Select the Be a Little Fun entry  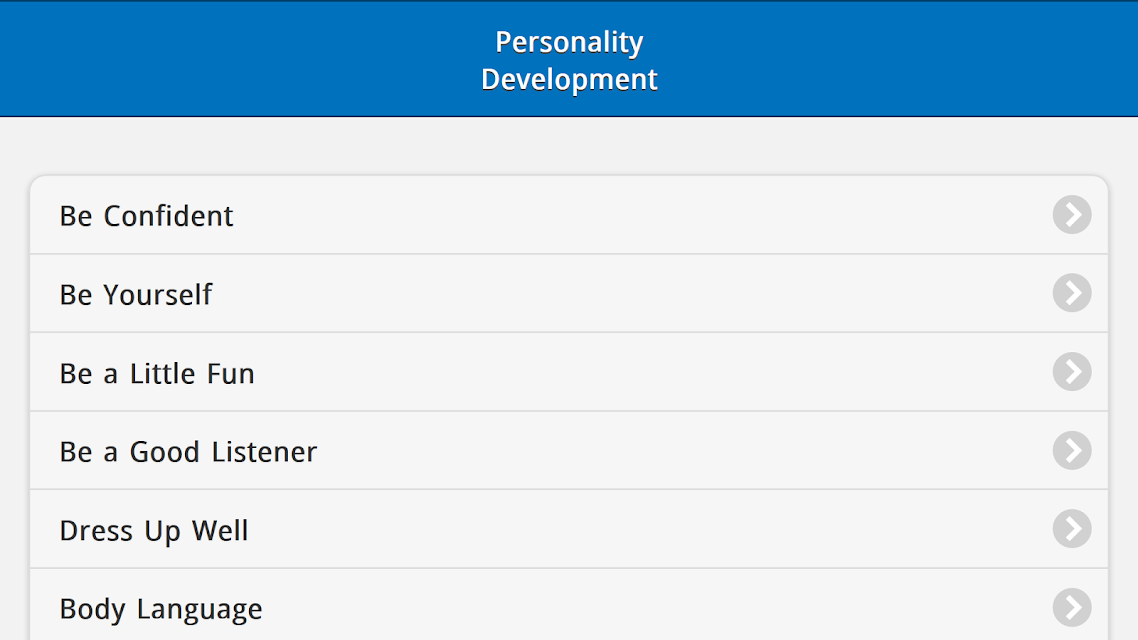[569, 372]
